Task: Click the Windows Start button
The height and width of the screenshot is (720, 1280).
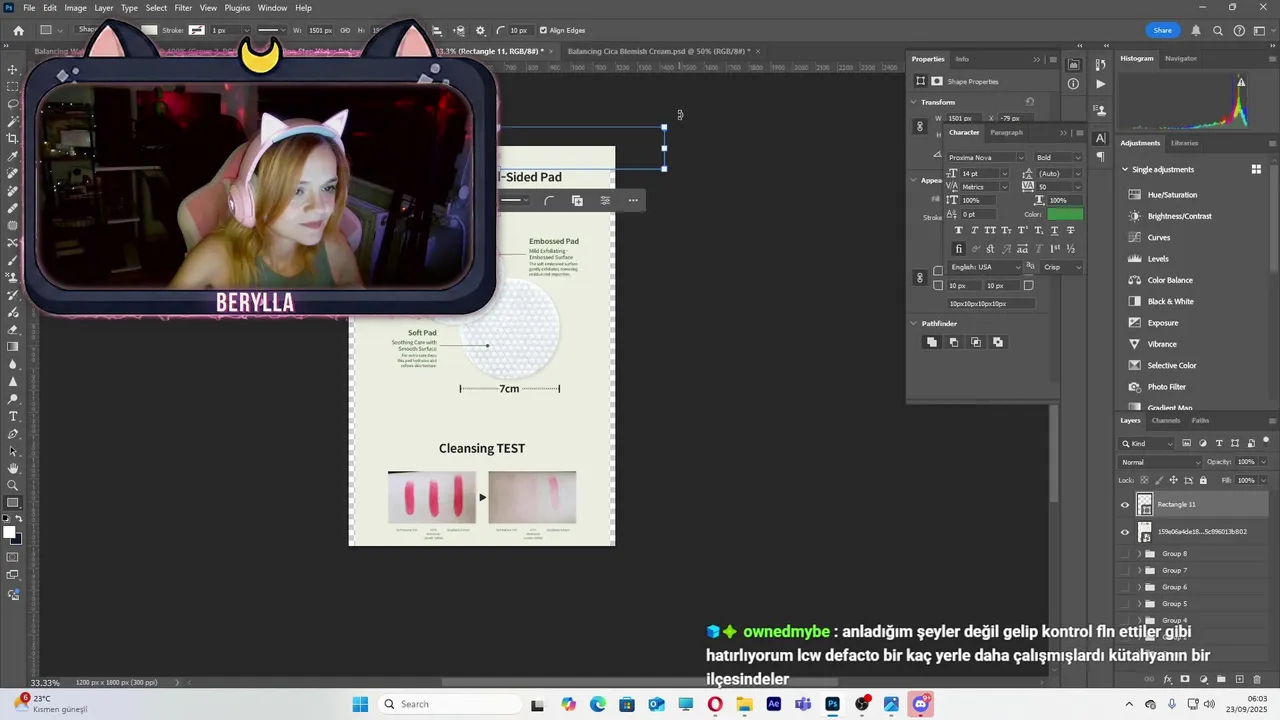Action: coord(360,704)
